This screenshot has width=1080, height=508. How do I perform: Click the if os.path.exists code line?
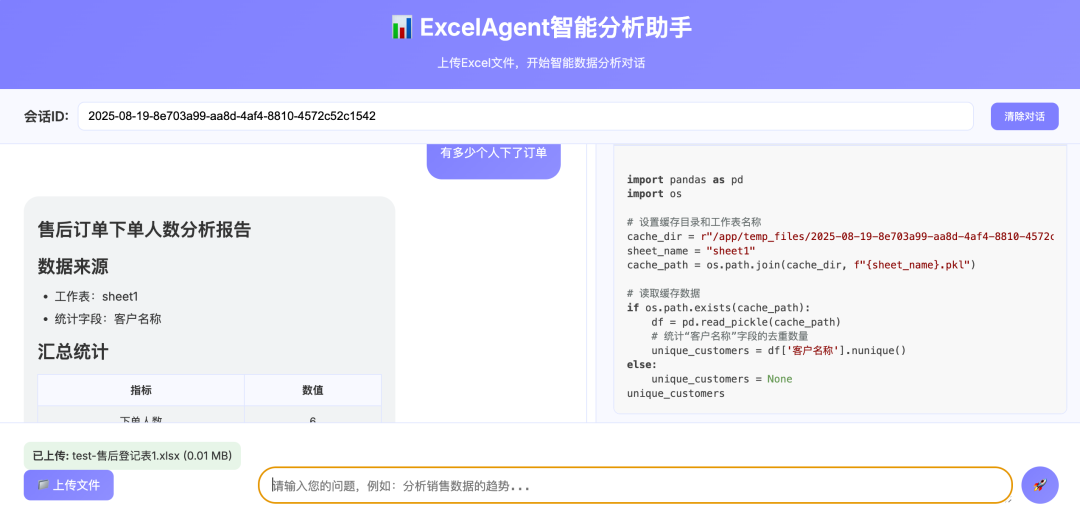[718, 308]
